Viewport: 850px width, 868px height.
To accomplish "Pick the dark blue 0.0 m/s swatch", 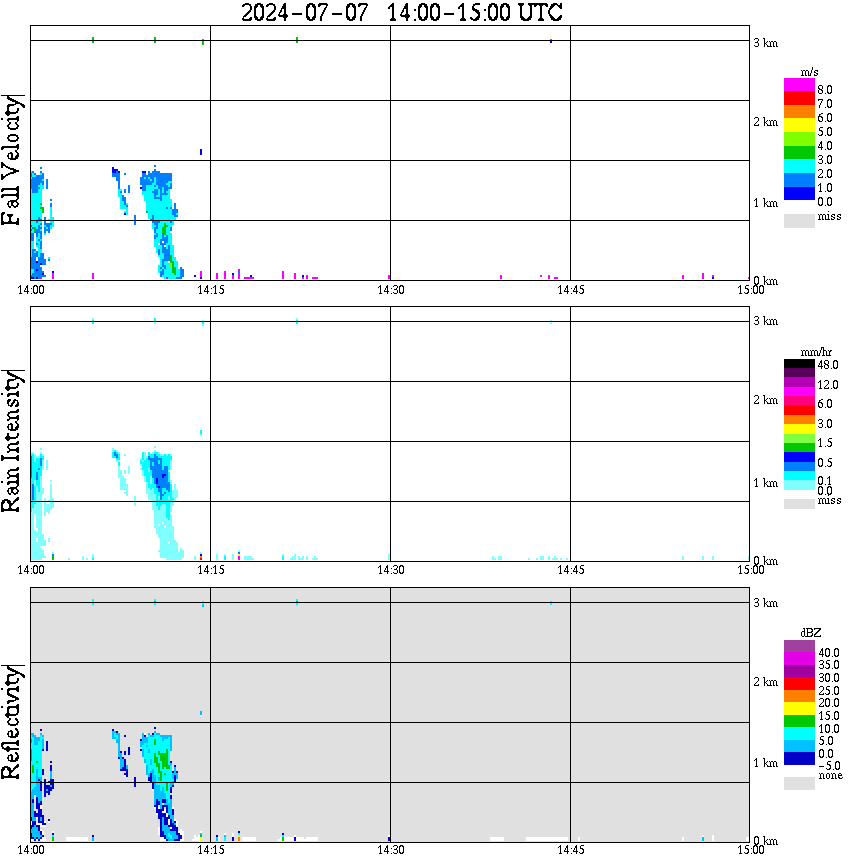I will pos(799,194).
